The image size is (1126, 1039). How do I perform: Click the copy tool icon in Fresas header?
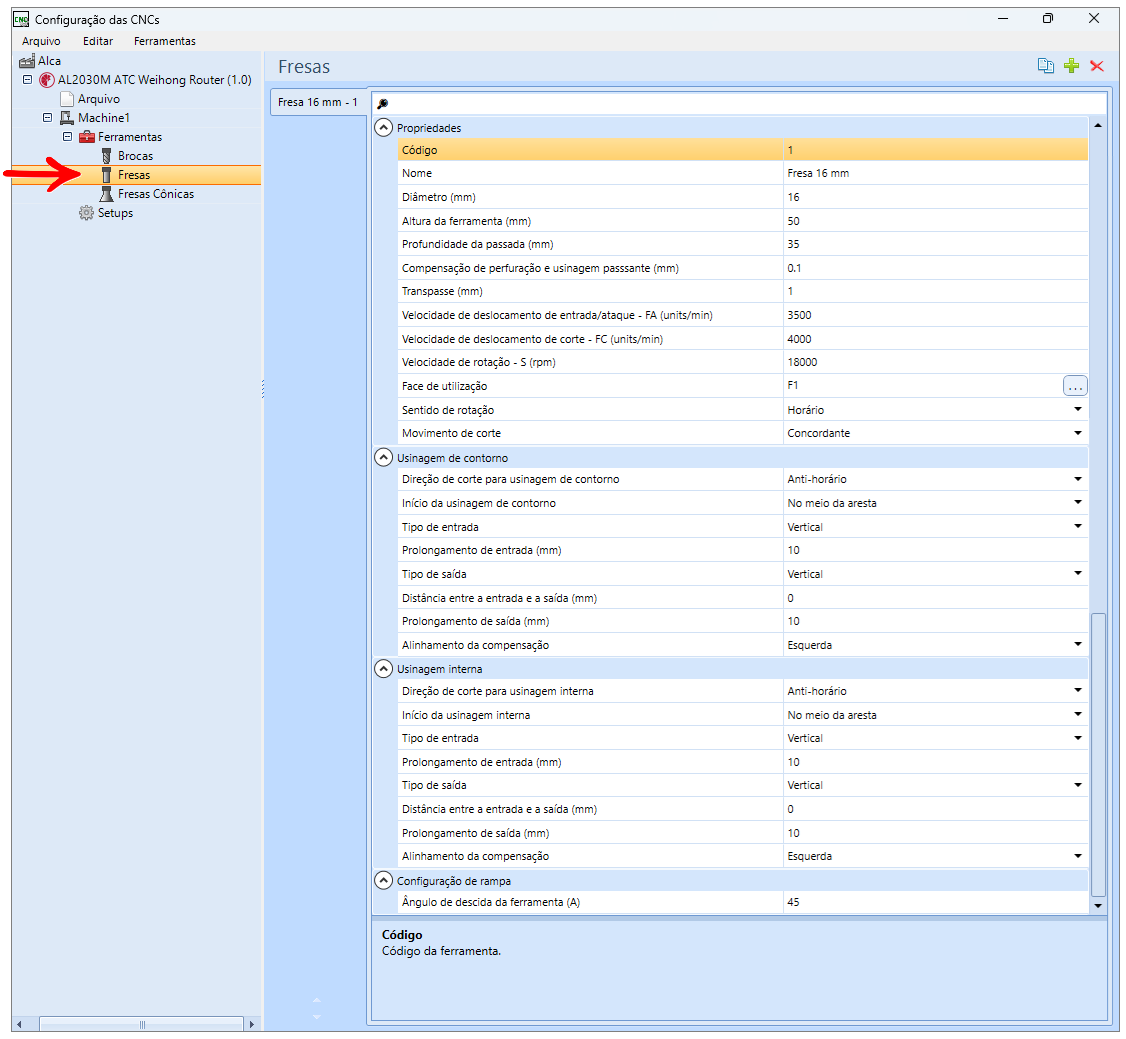[1046, 66]
